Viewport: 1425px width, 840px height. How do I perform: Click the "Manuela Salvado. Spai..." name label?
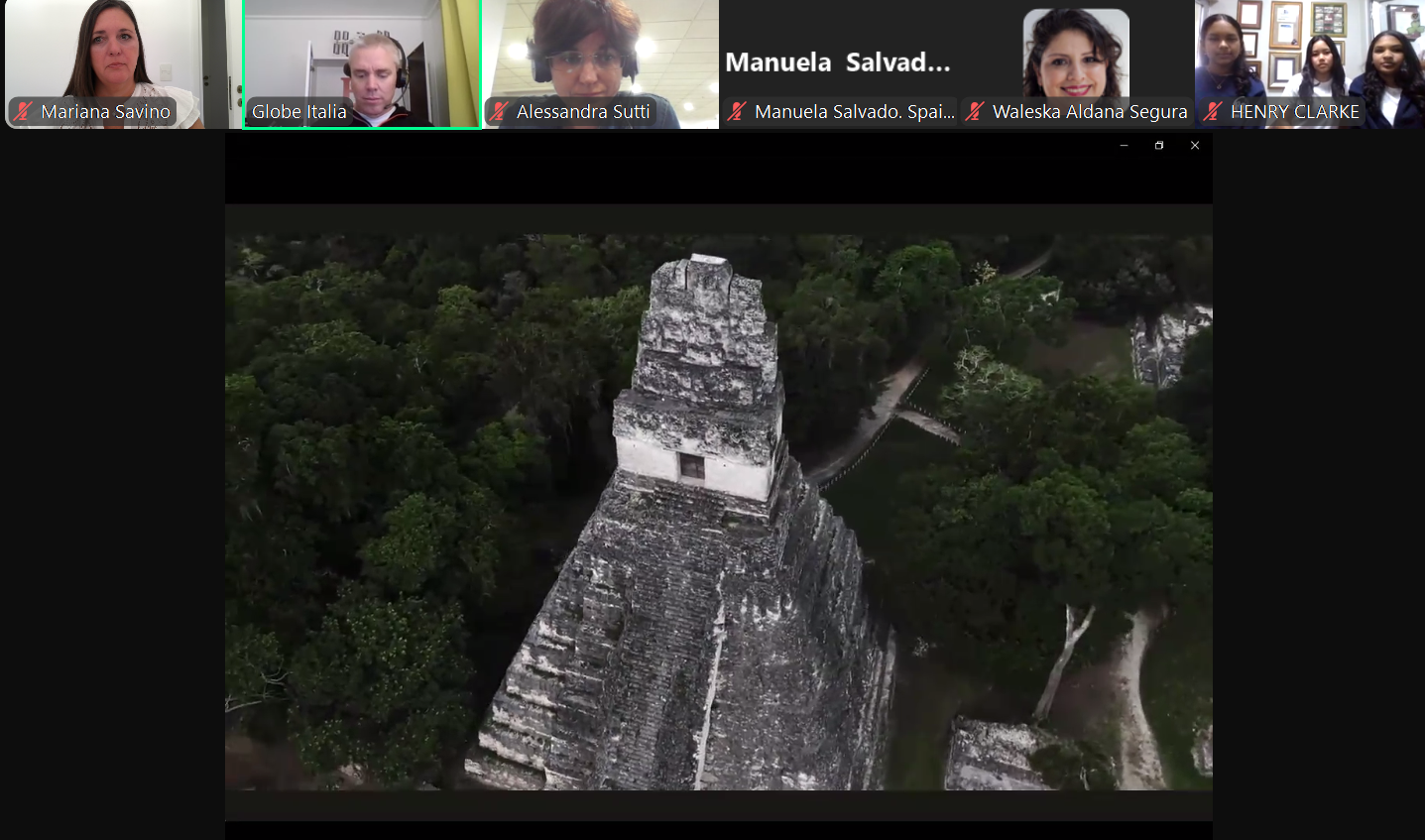click(854, 112)
